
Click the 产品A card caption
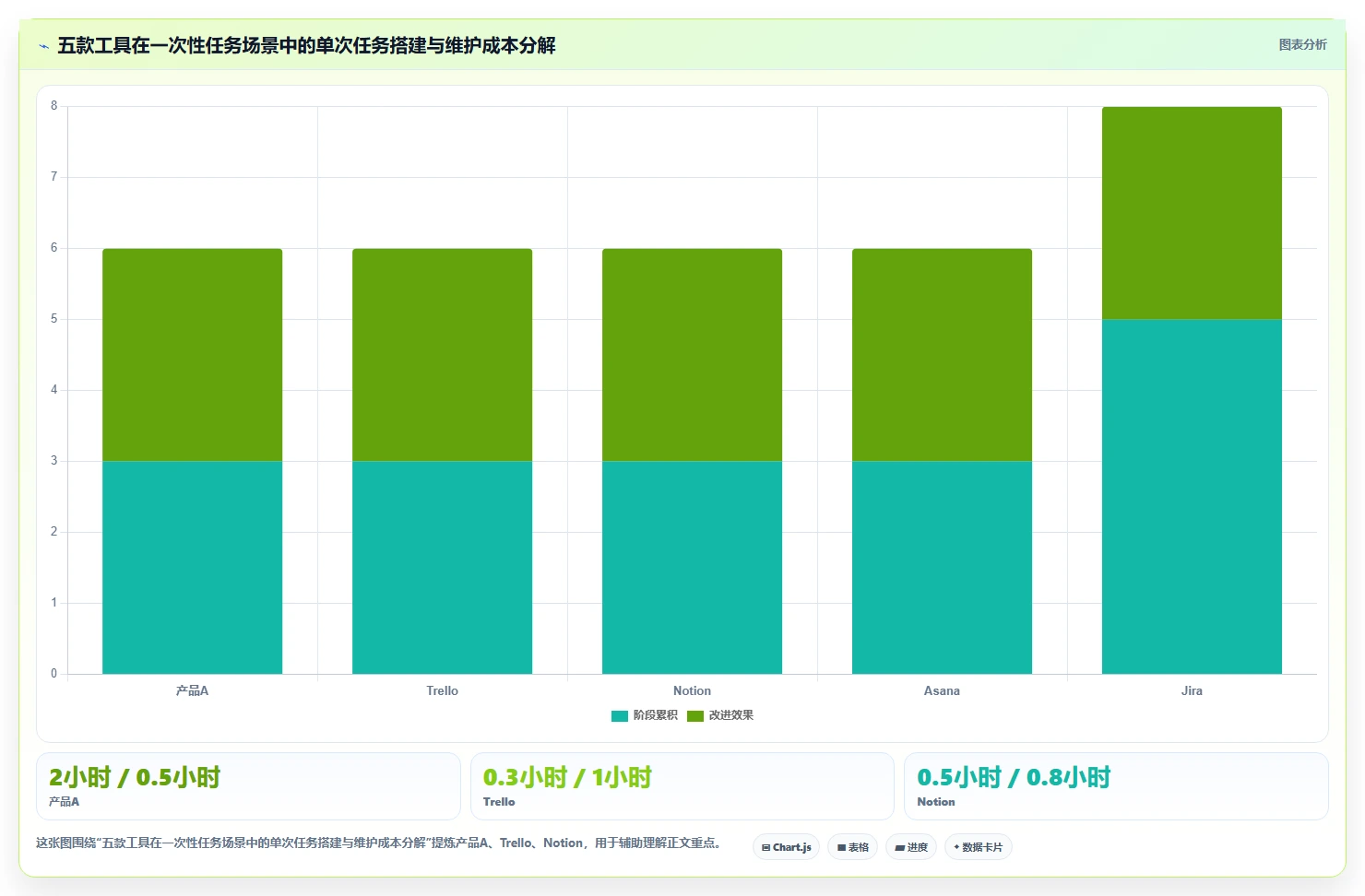pyautogui.click(x=64, y=802)
